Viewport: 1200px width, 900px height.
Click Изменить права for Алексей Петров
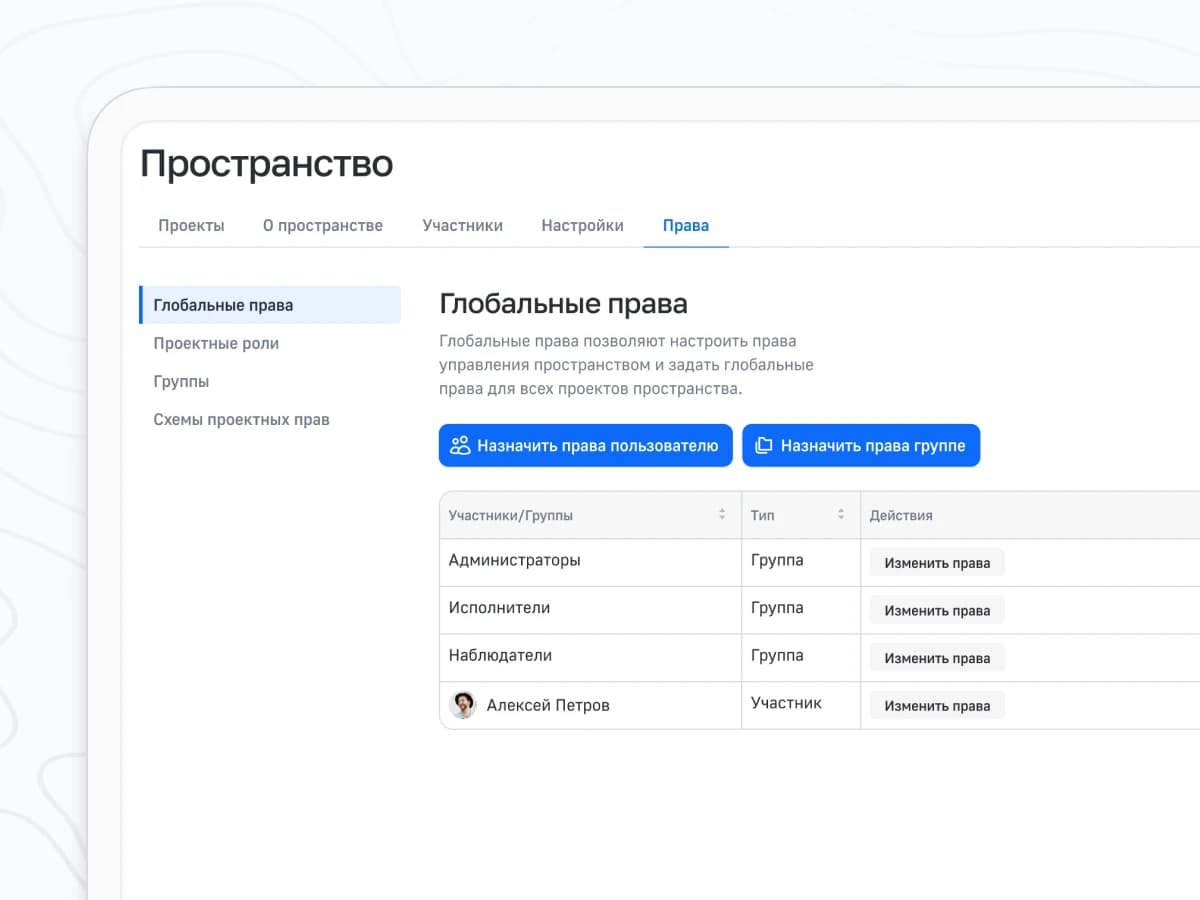(x=937, y=706)
